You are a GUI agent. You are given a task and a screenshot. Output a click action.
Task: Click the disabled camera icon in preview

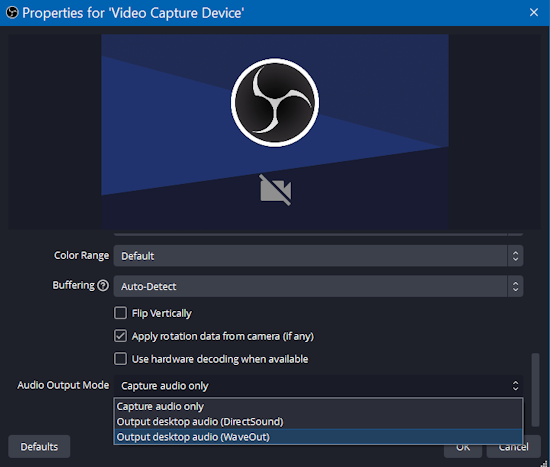275,190
